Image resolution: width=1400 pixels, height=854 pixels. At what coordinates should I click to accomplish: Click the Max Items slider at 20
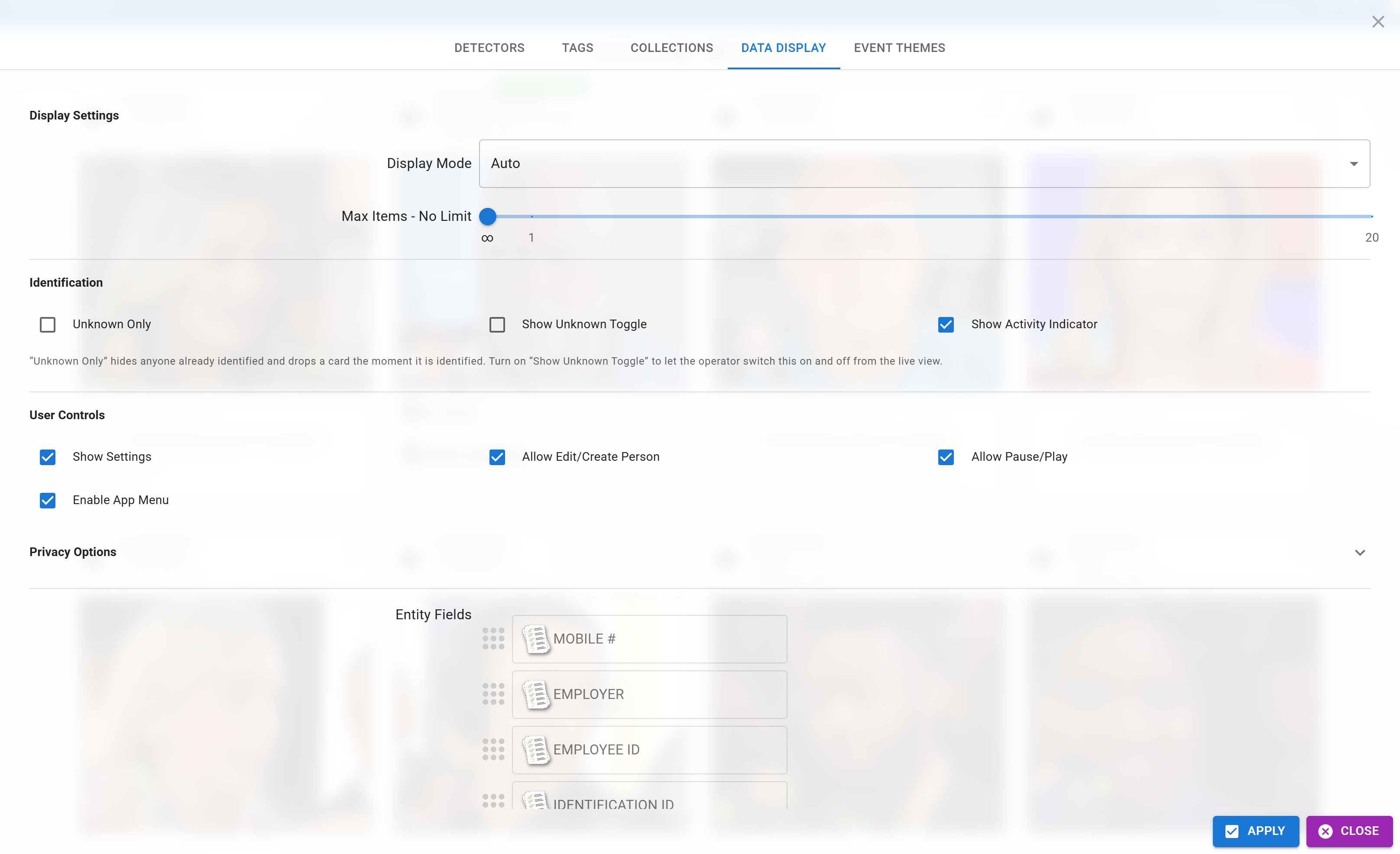(x=1371, y=216)
